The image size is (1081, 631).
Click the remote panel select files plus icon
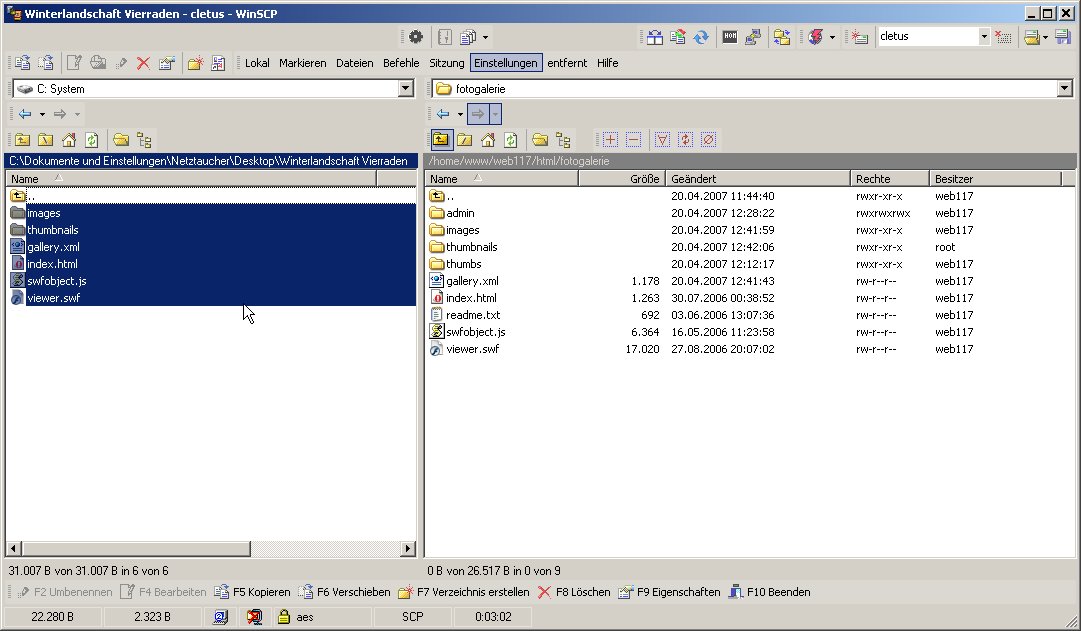[x=610, y=140]
